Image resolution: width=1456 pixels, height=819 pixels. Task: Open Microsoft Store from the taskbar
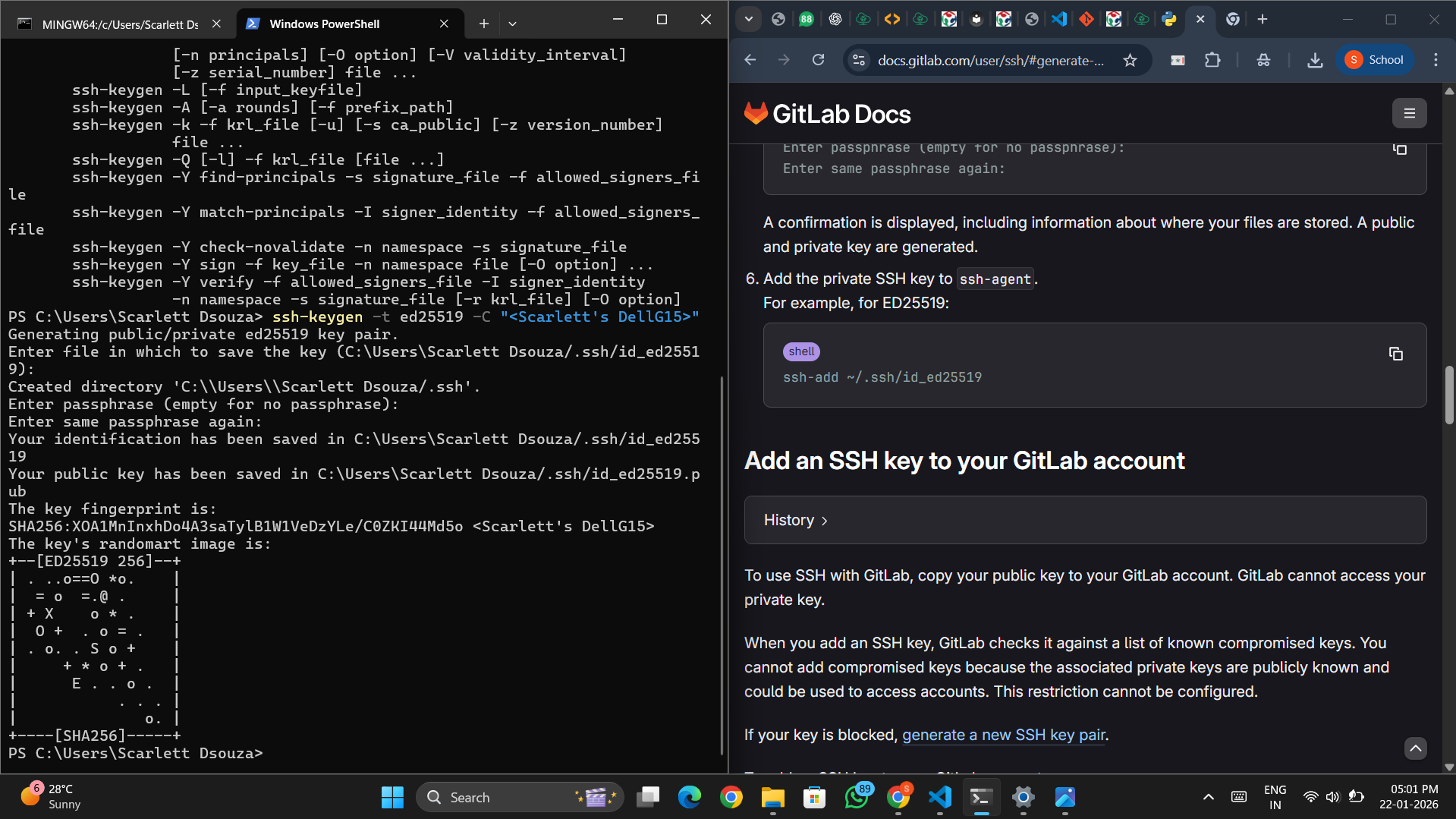tap(815, 797)
